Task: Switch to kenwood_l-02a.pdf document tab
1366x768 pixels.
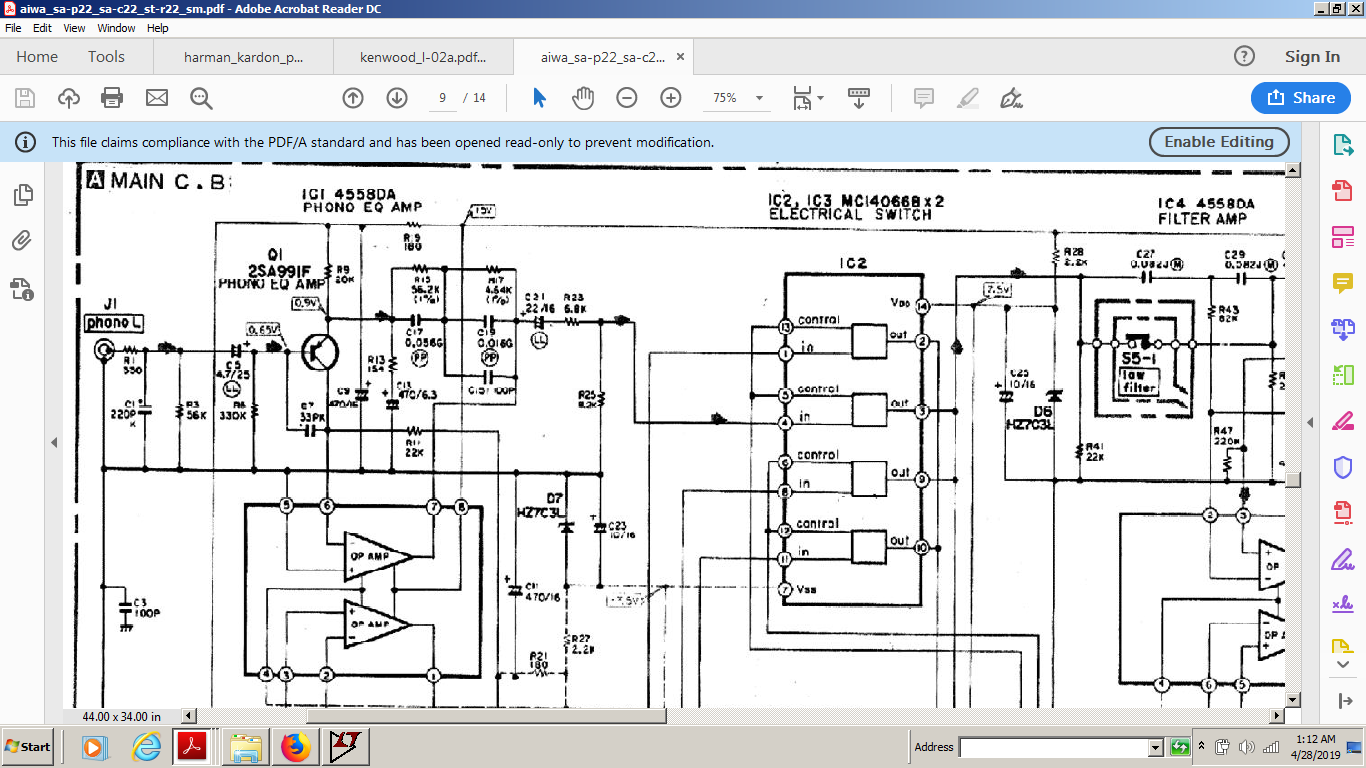Action: pyautogui.click(x=423, y=57)
